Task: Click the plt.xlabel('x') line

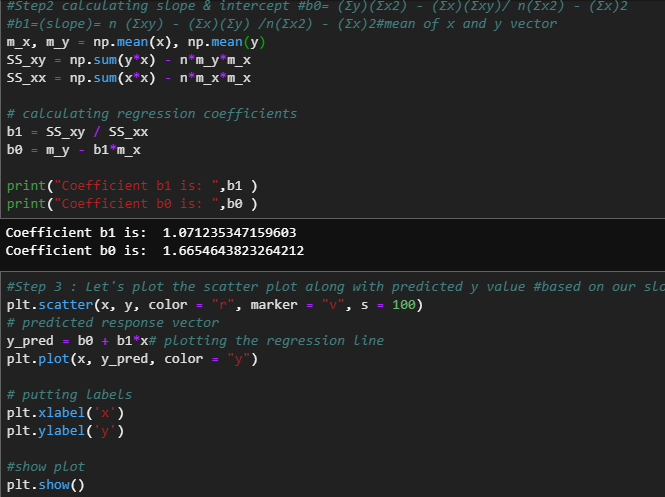Action: 65,413
